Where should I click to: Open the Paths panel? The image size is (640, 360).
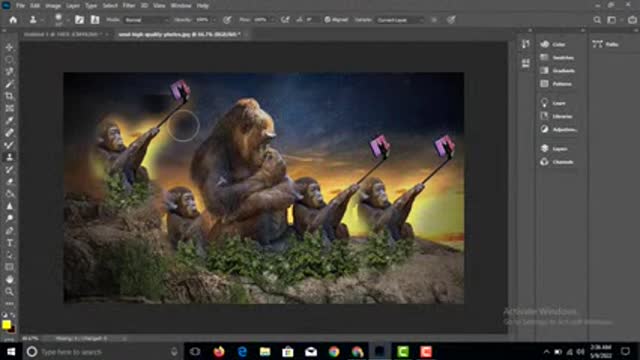tap(606, 44)
